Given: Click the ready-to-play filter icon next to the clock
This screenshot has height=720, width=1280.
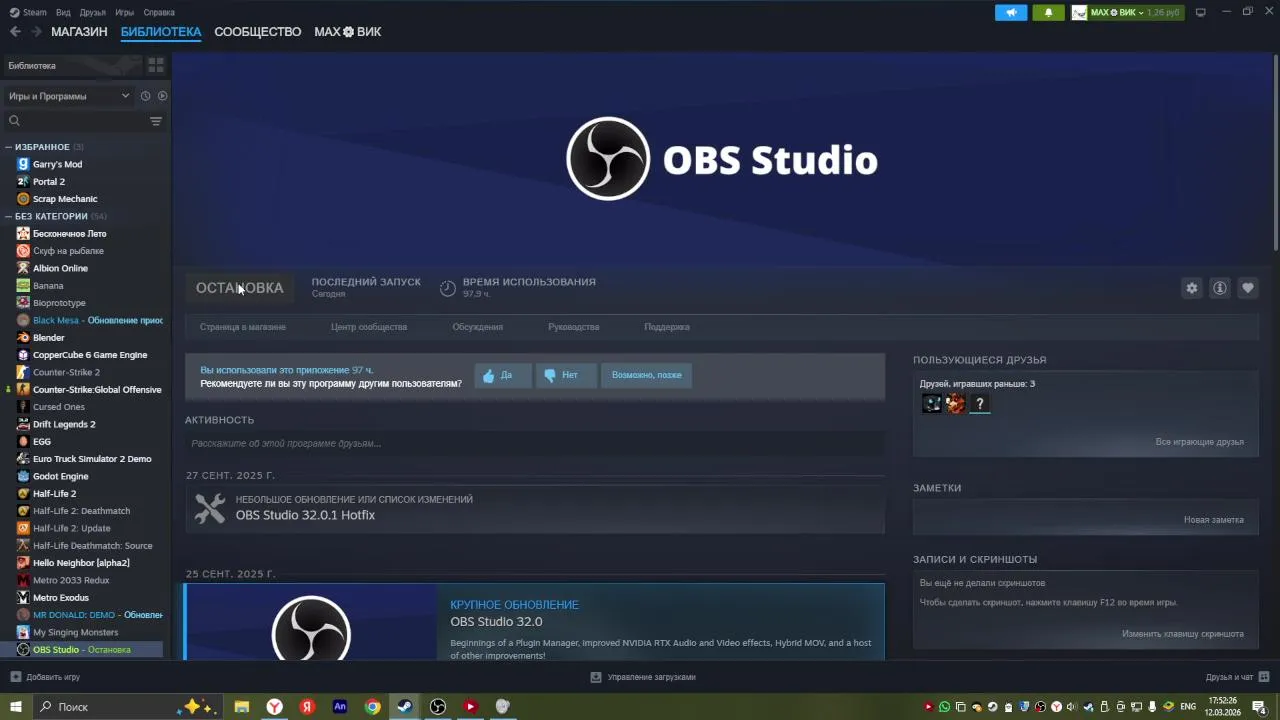Looking at the screenshot, I should pos(162,96).
